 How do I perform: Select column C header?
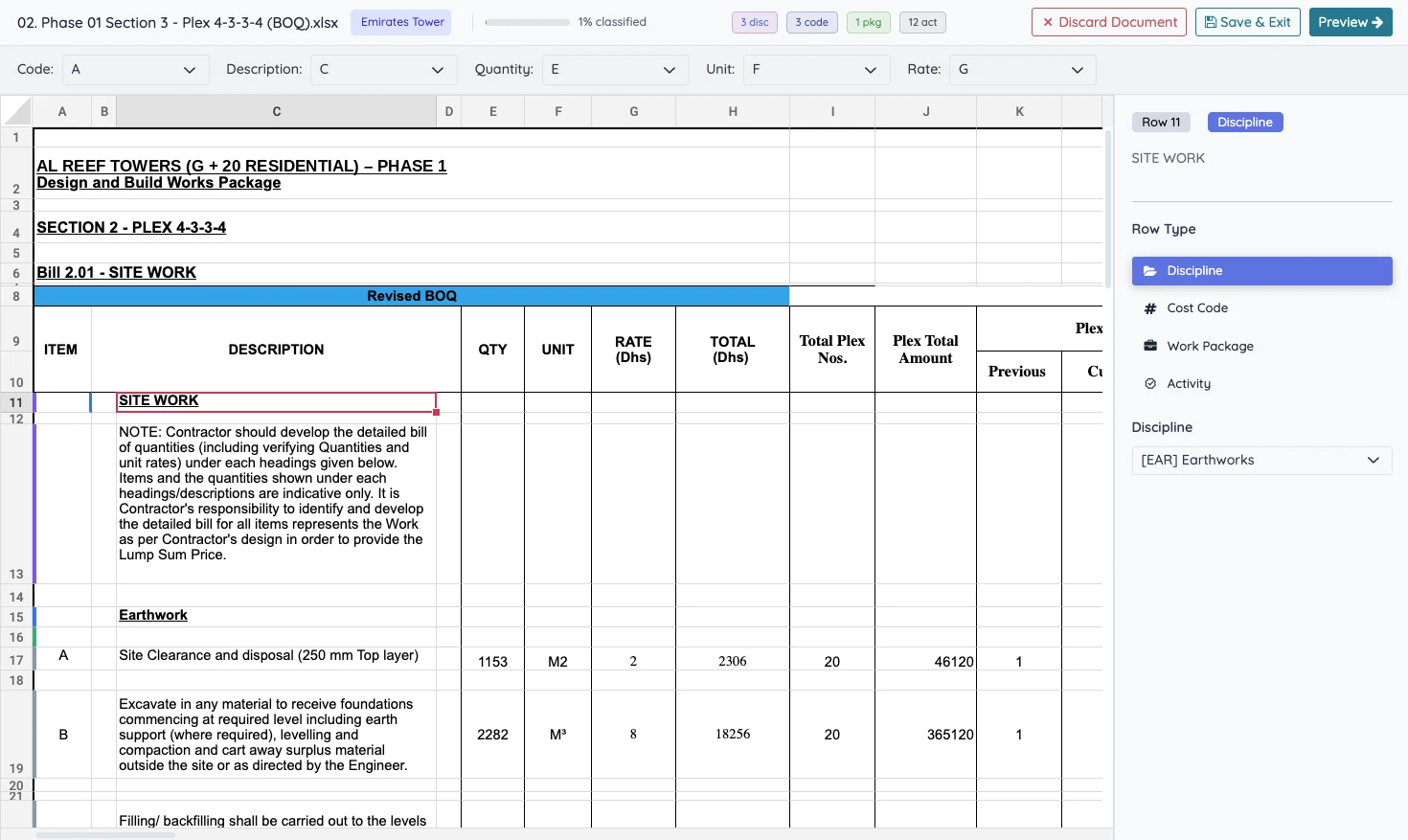(277, 111)
